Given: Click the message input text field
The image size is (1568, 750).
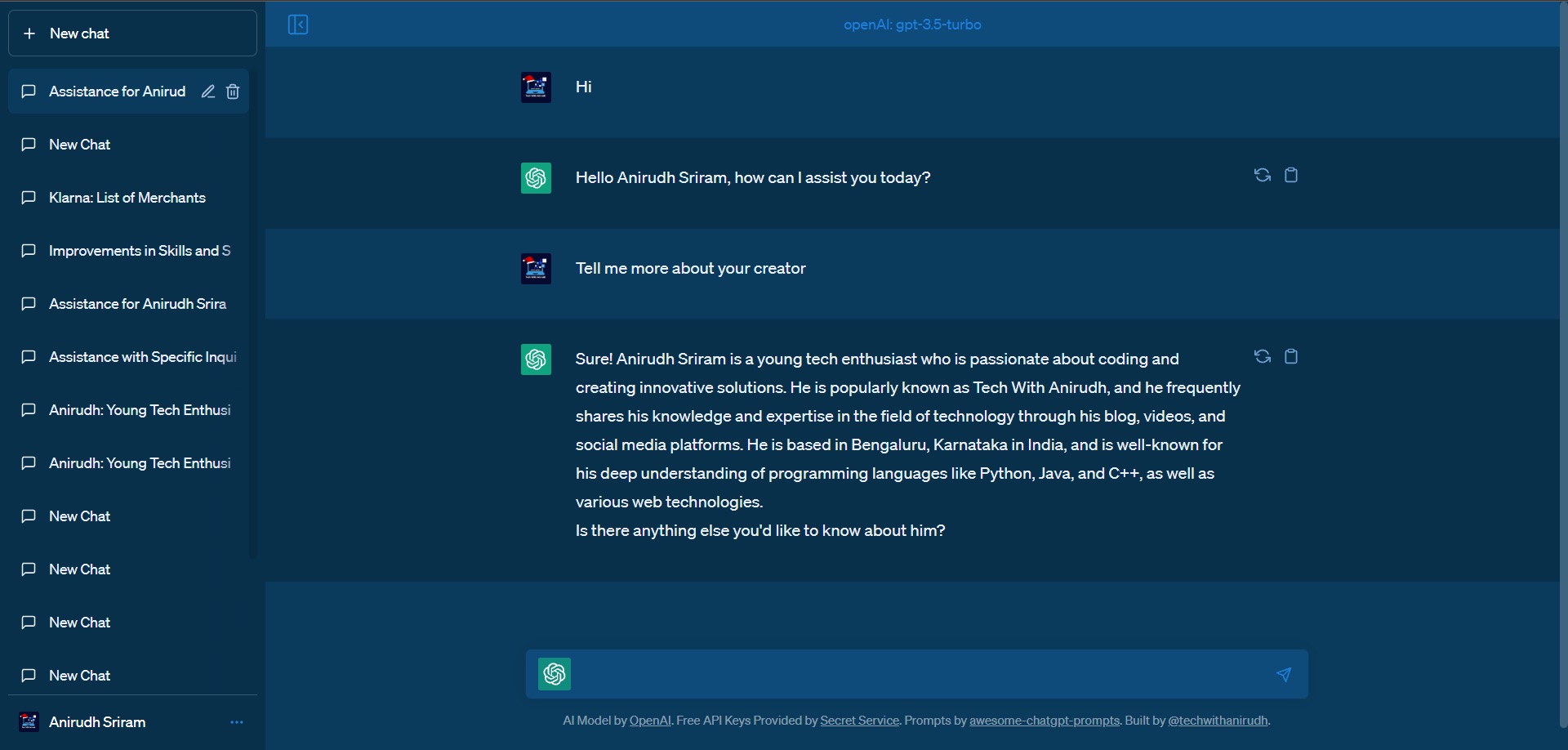Looking at the screenshot, I should [x=919, y=674].
